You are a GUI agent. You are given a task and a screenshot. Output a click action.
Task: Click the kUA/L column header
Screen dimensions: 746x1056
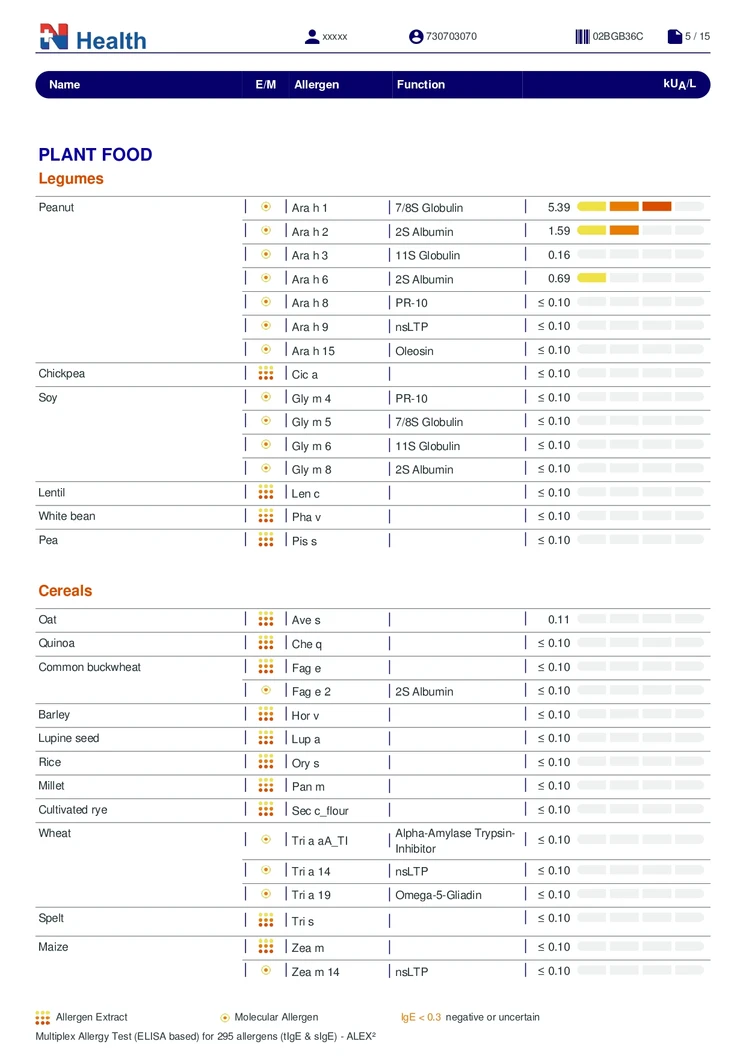(x=680, y=84)
